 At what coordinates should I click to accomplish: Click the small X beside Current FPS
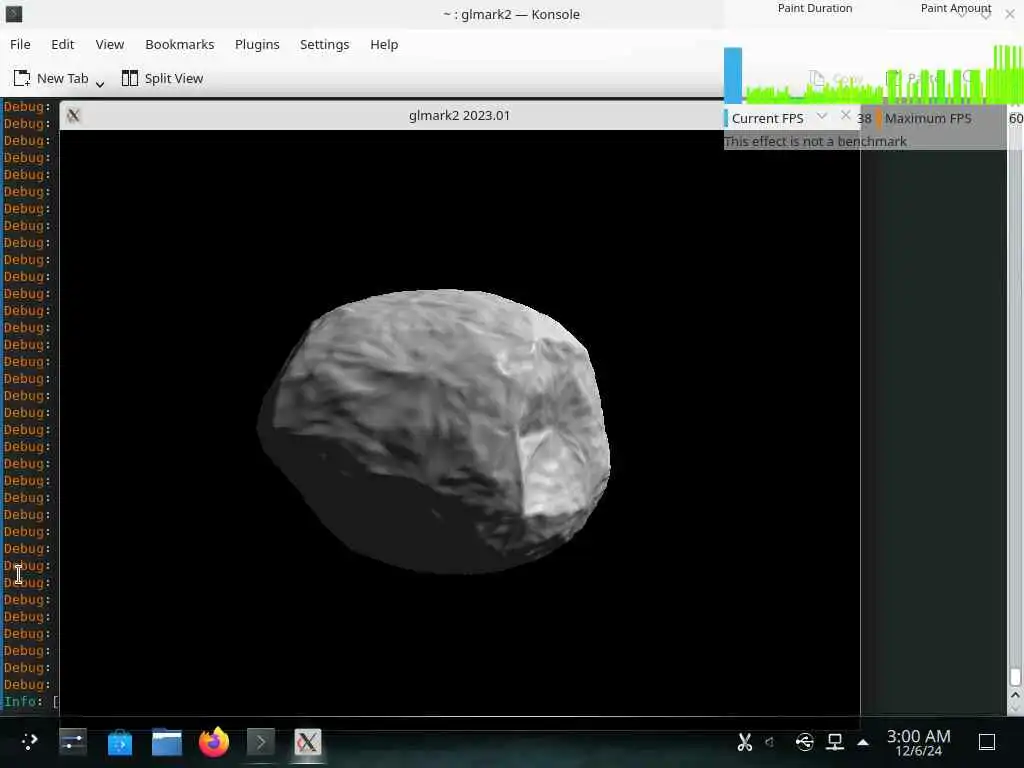(845, 115)
